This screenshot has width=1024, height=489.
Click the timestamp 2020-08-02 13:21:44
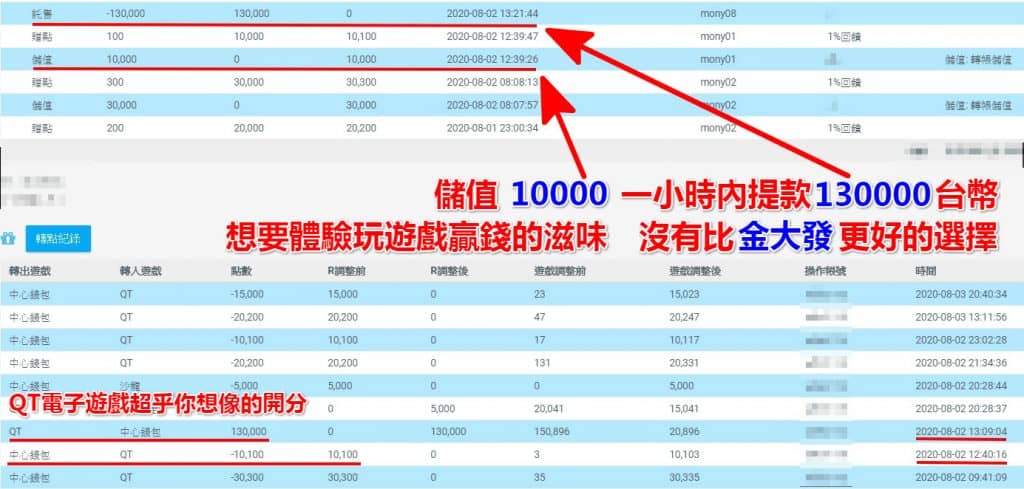tap(493, 14)
